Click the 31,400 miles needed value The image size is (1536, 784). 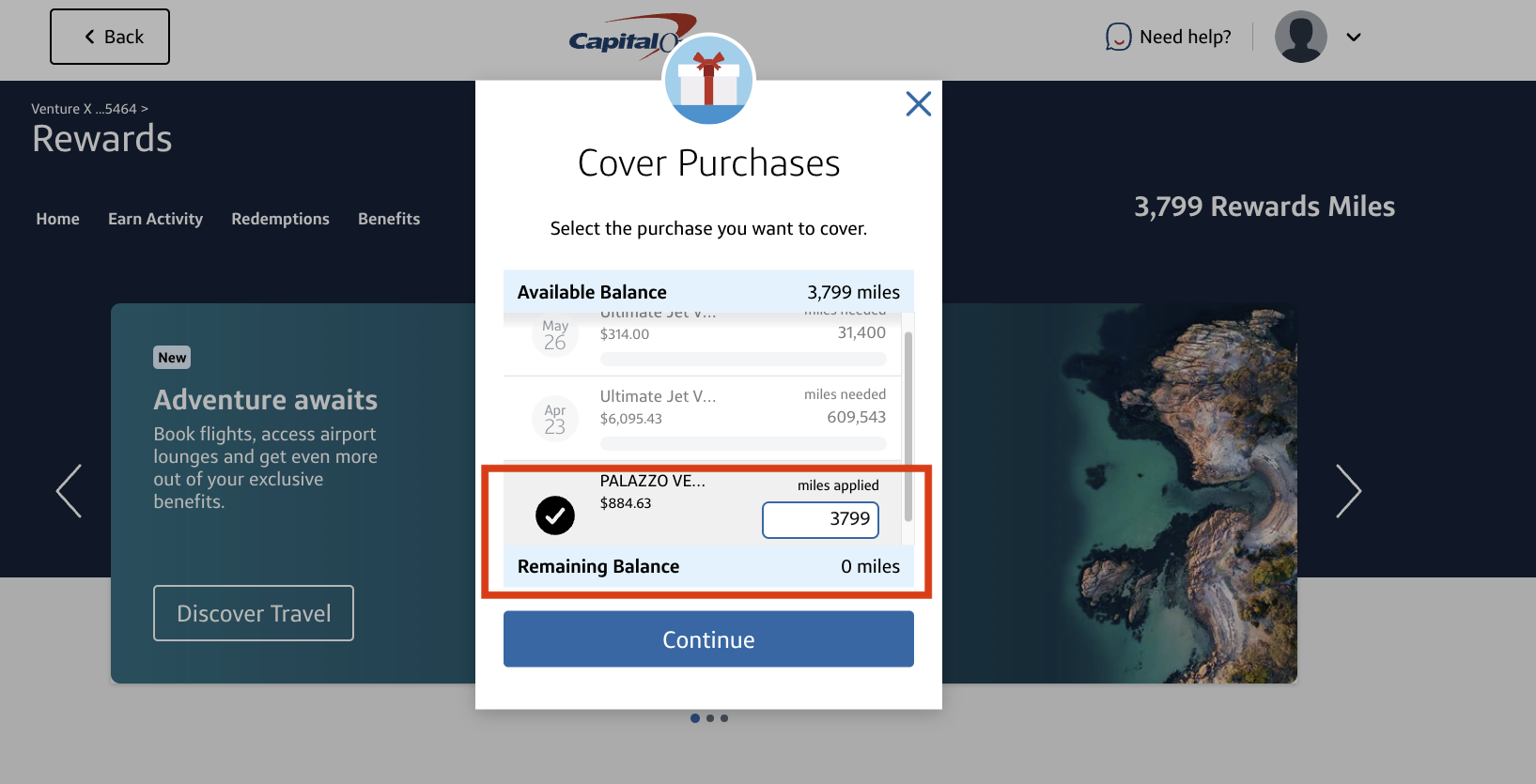pos(861,332)
